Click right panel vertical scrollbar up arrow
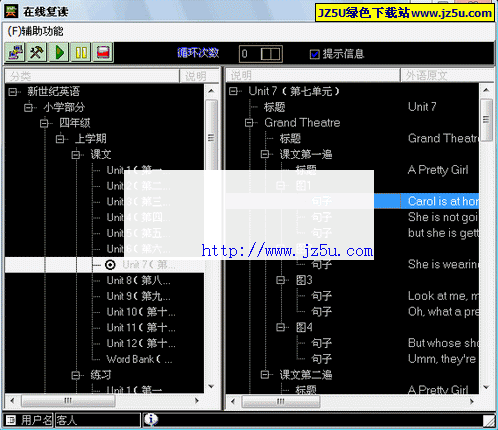This screenshot has height=430, width=498. (x=486, y=90)
